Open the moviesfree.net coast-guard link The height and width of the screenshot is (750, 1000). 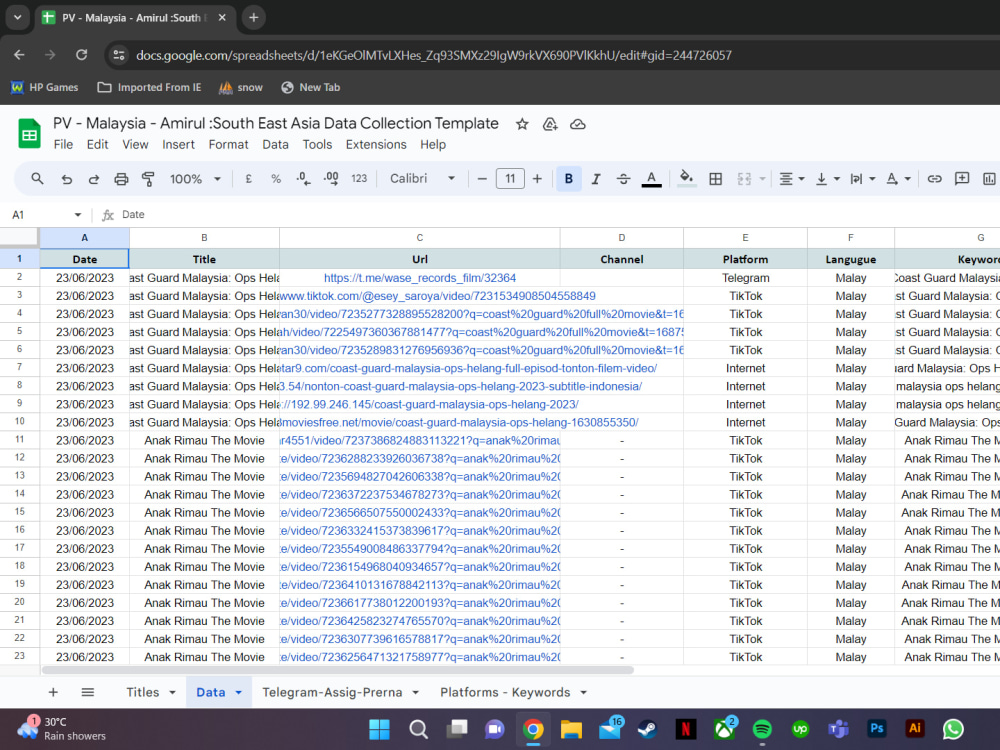[x=460, y=422]
